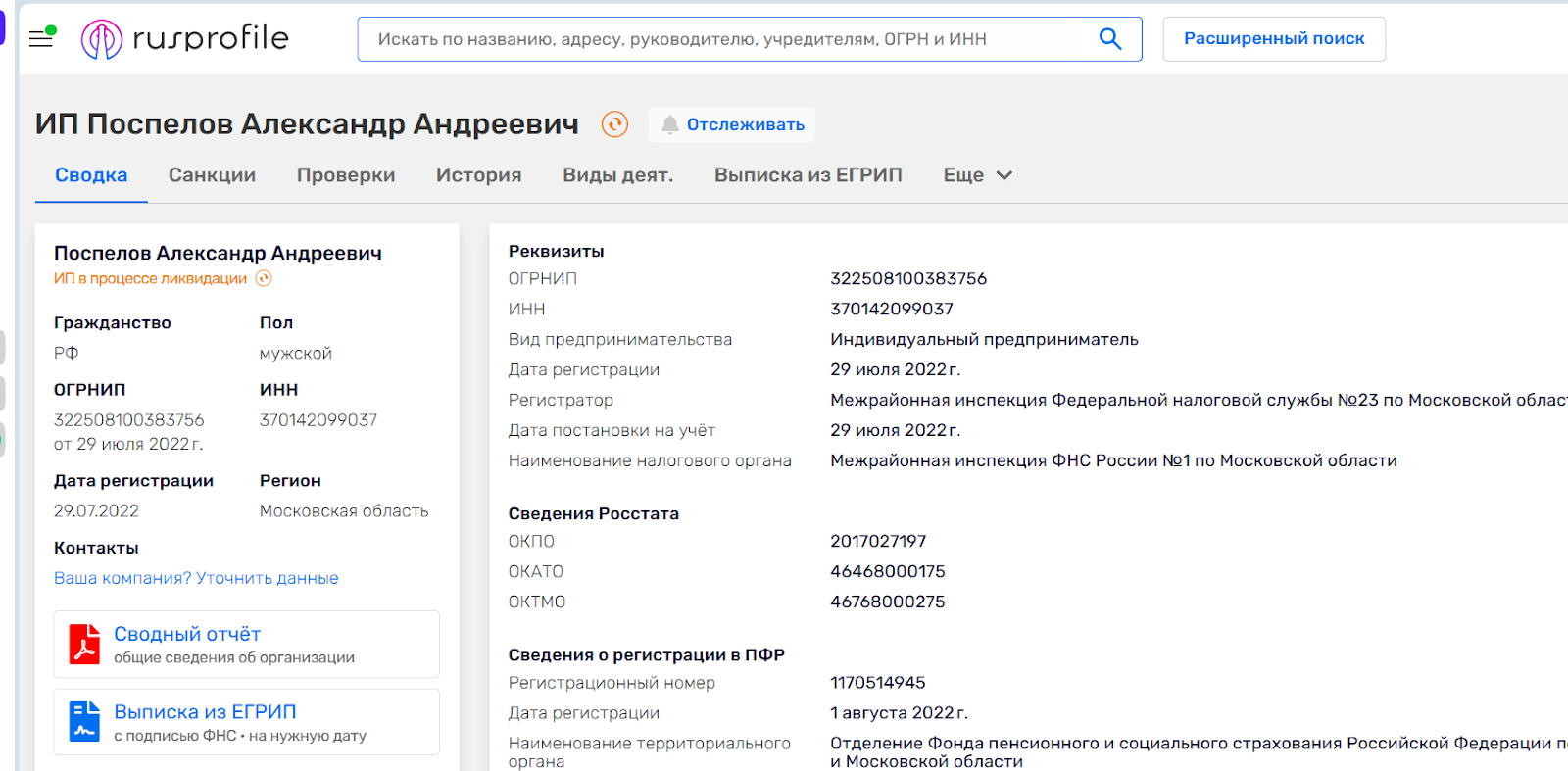Switch to the Санкции tab
Image resolution: width=1568 pixels, height=771 pixels.
(212, 175)
